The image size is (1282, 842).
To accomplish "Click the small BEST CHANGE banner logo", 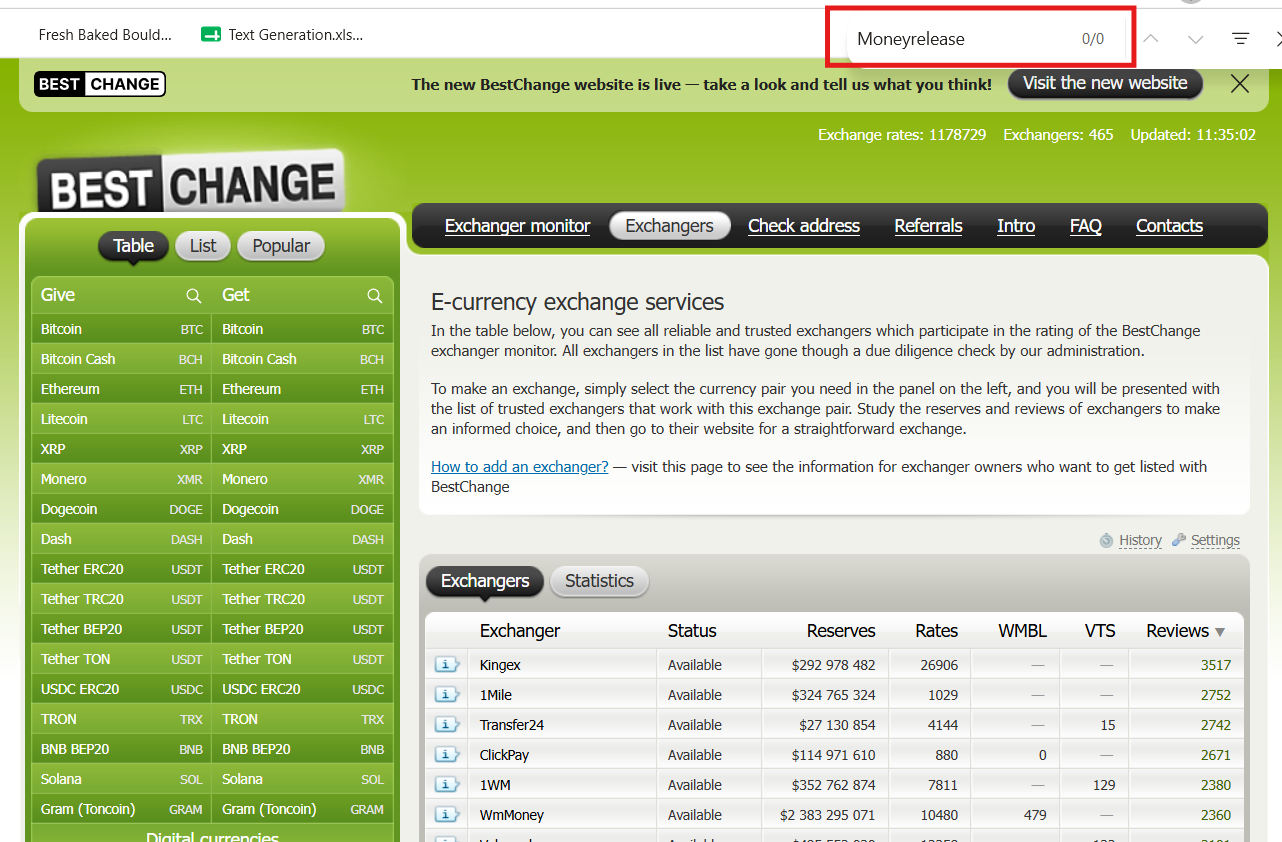I will coord(100,84).
